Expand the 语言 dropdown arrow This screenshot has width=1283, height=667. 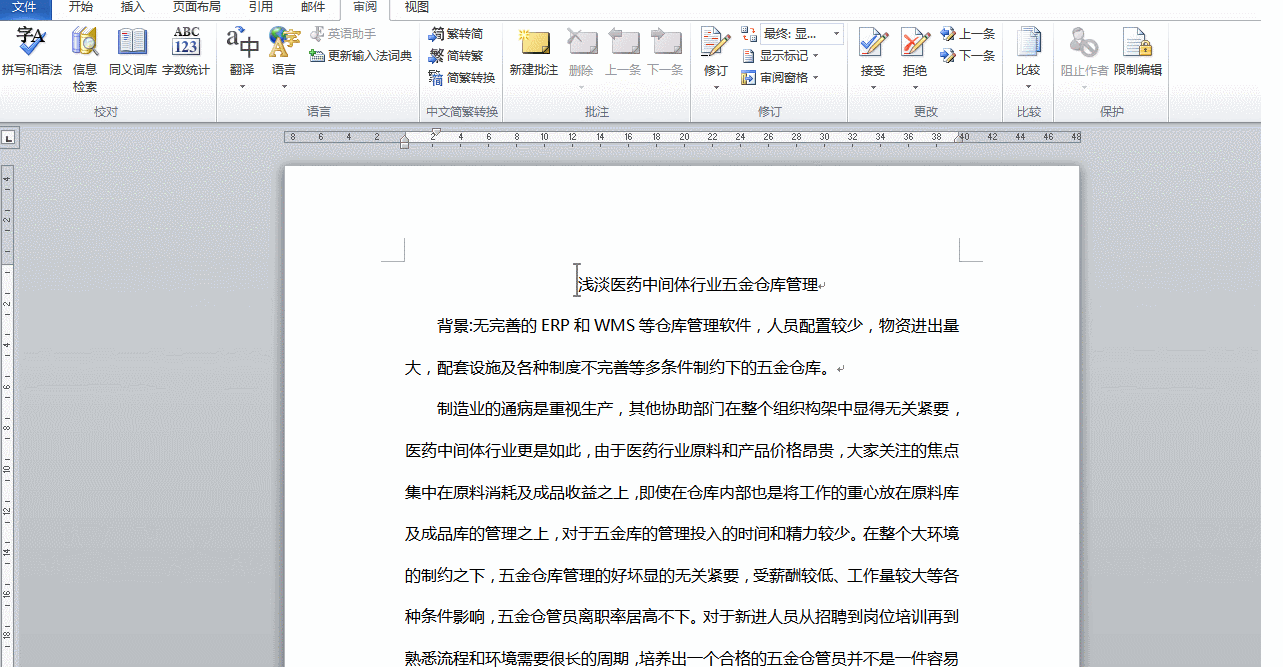click(x=284, y=86)
